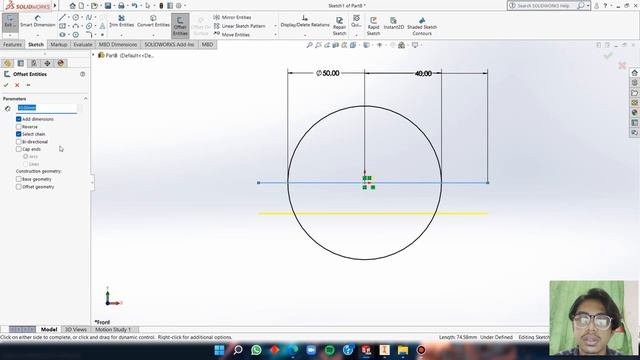Toggle Add dimensions checkbox
Image resolution: width=640 pixels, height=360 pixels.
(18, 119)
